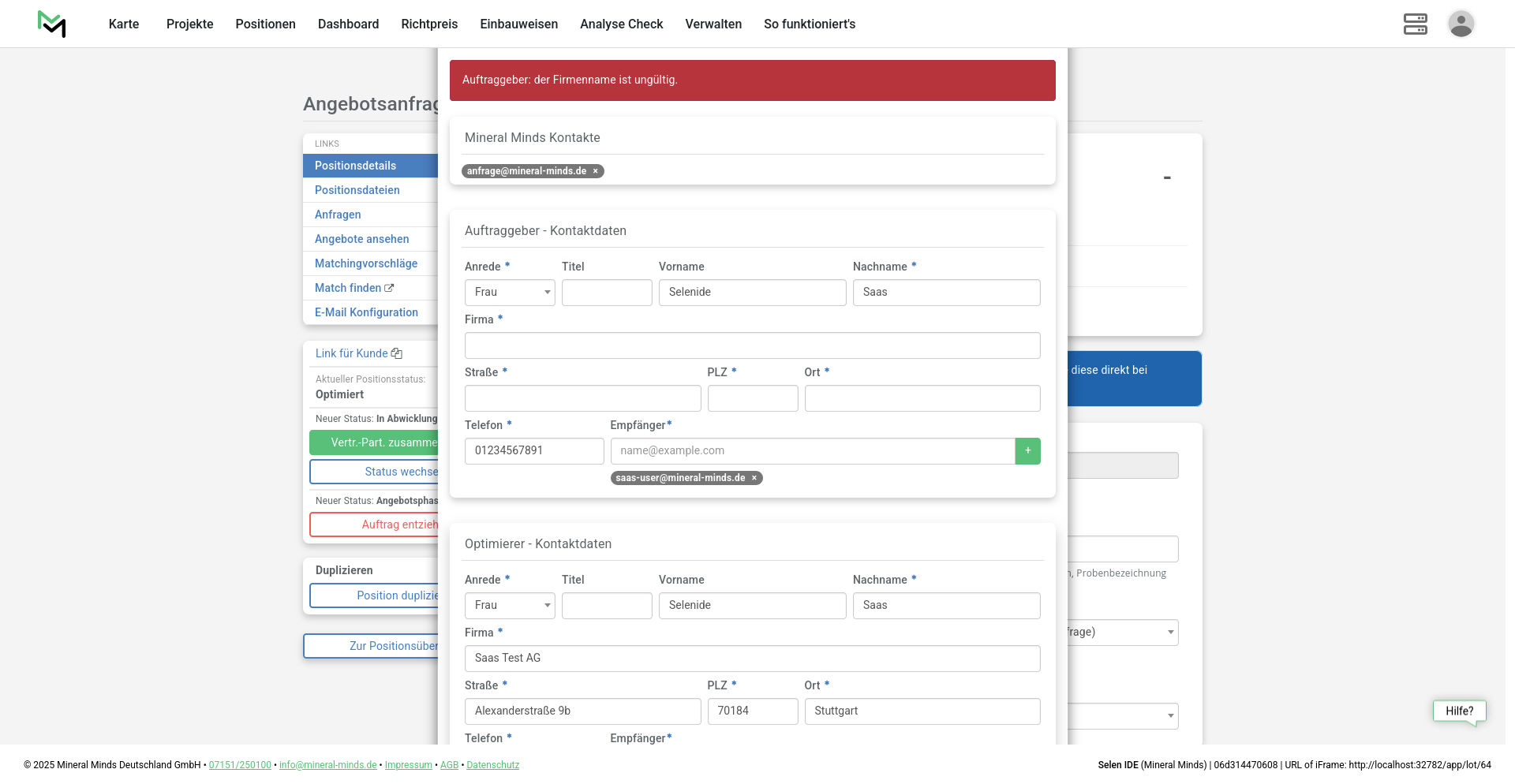Expand Optimierer Anrede dropdown
The width and height of the screenshot is (1515, 784).
510,606
